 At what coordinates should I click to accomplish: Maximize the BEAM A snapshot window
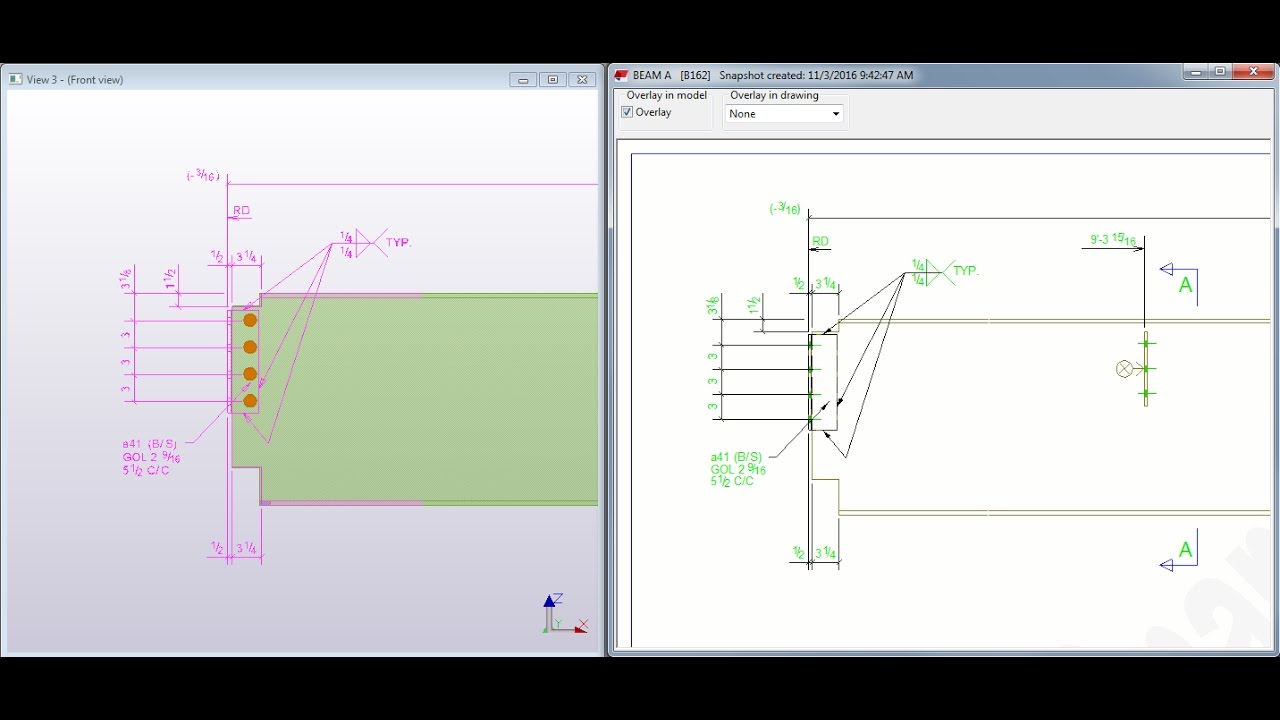coord(1220,72)
